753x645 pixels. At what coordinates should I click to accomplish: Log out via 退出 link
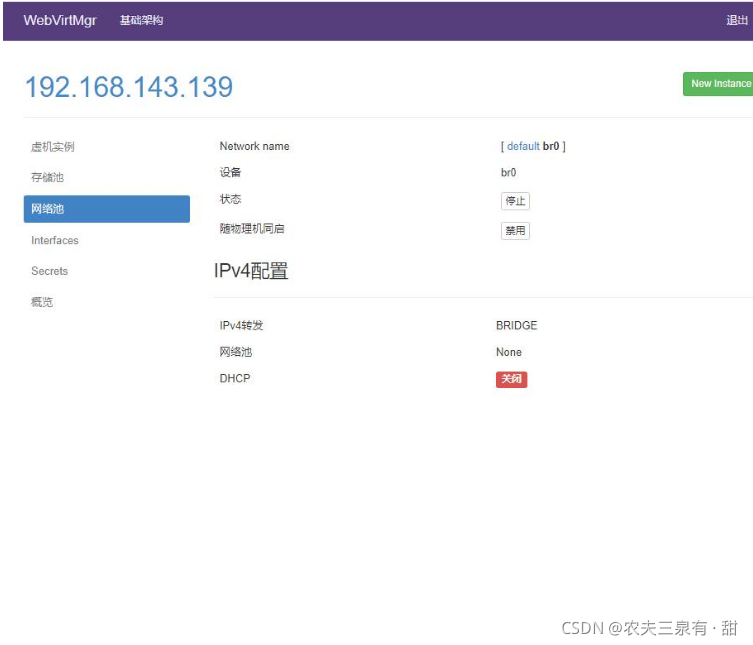click(737, 20)
